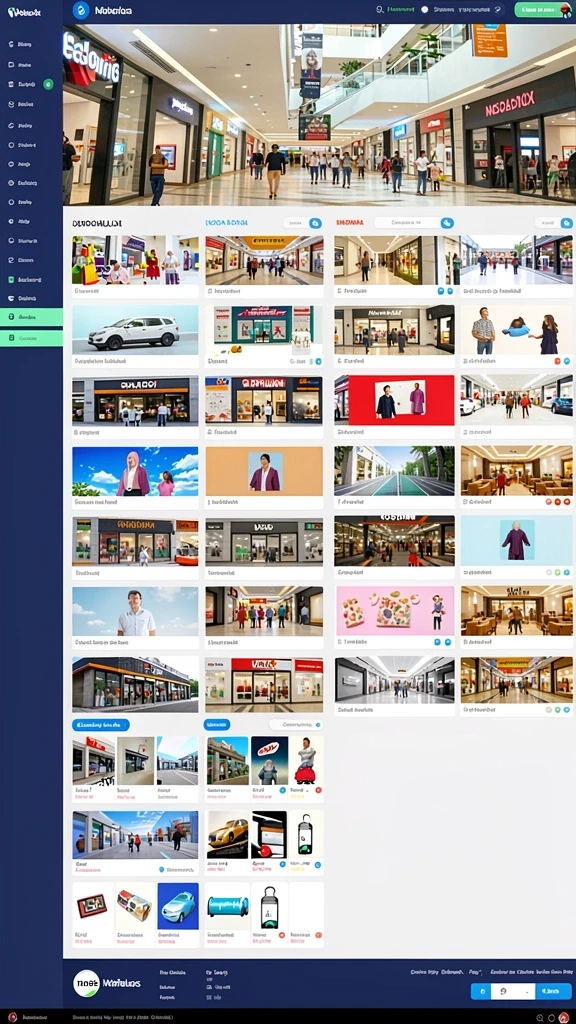
Task: Open the figure sitting on red ball thumbnail
Action: click(x=306, y=761)
